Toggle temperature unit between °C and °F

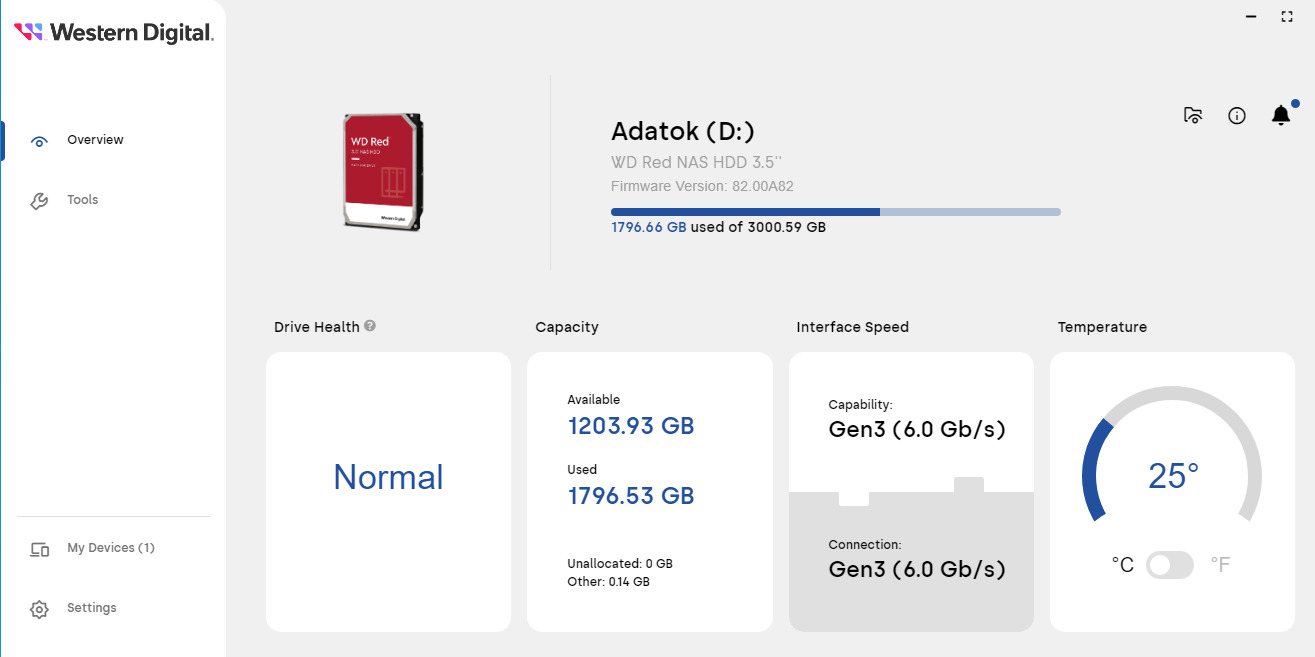click(1170, 565)
